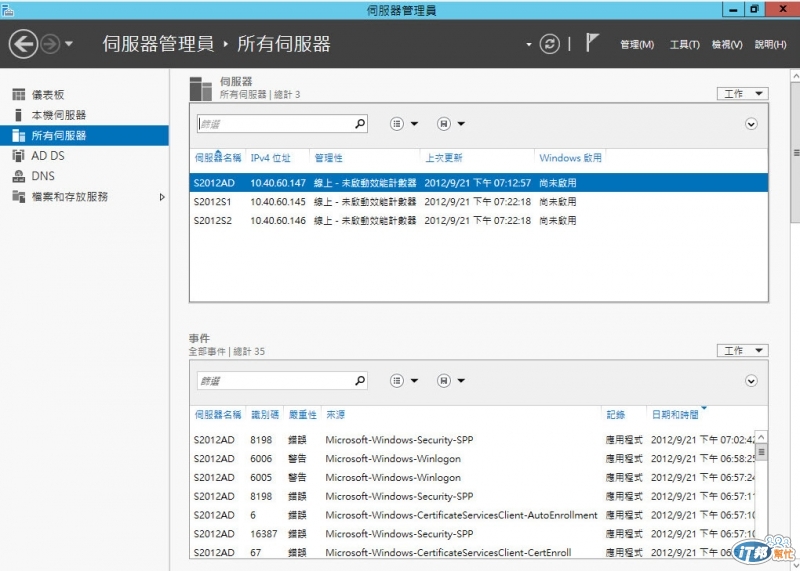This screenshot has width=800, height=571.
Task: Focus the events filter input field
Action: click(274, 381)
